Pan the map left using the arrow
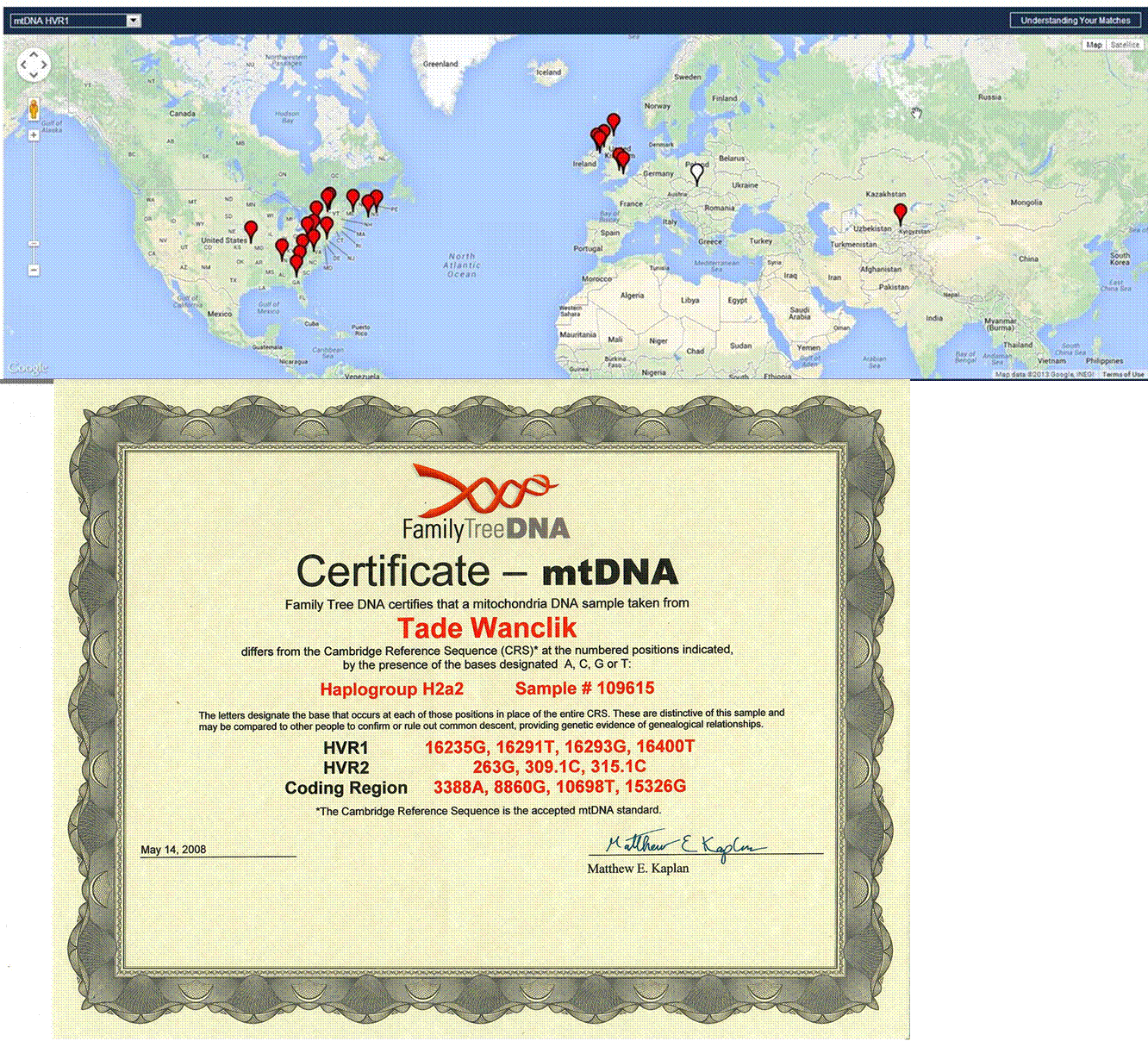Image resolution: width=1148 pixels, height=1041 pixels. [23, 65]
